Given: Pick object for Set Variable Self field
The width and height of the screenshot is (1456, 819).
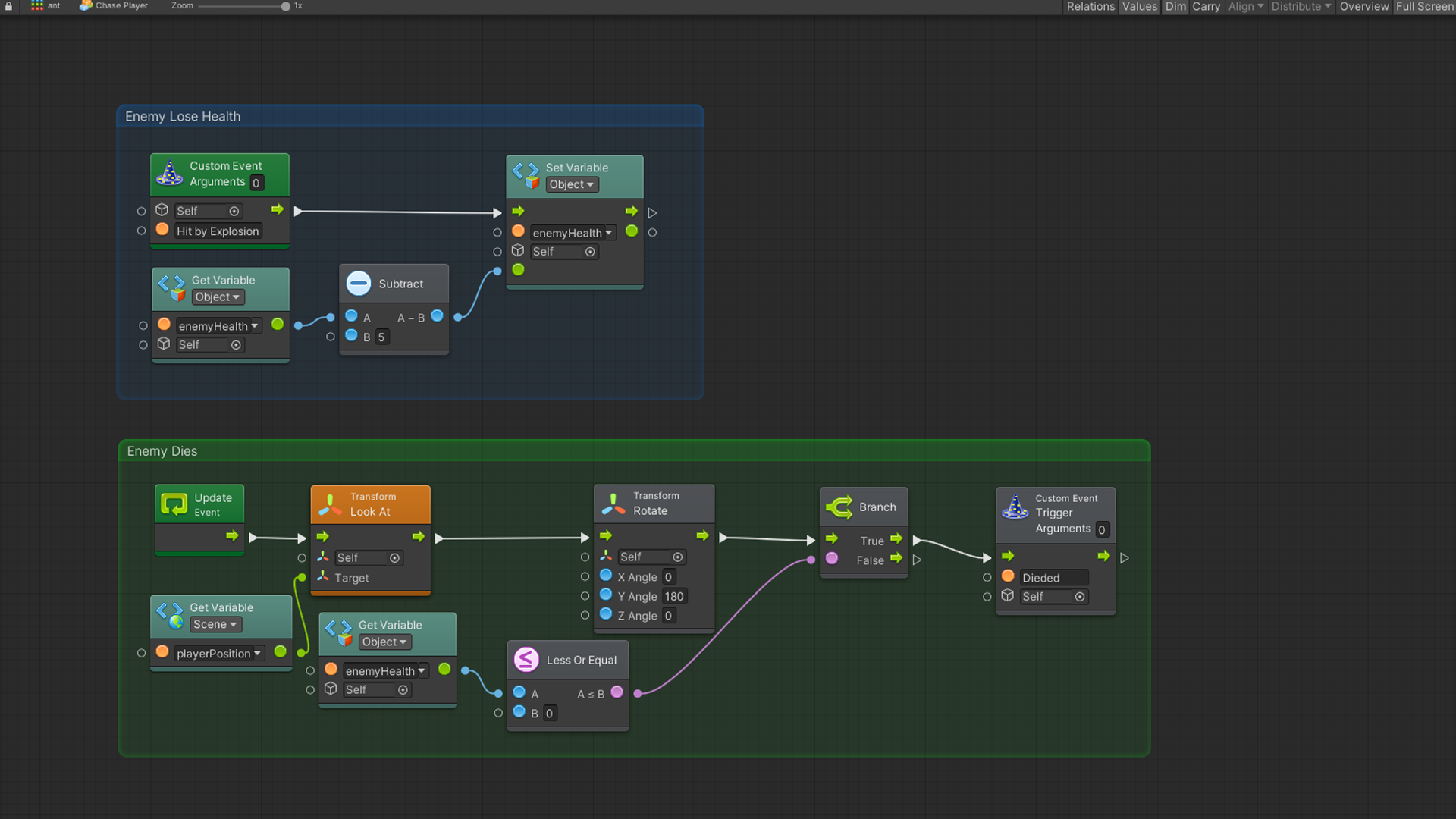Looking at the screenshot, I should [590, 252].
